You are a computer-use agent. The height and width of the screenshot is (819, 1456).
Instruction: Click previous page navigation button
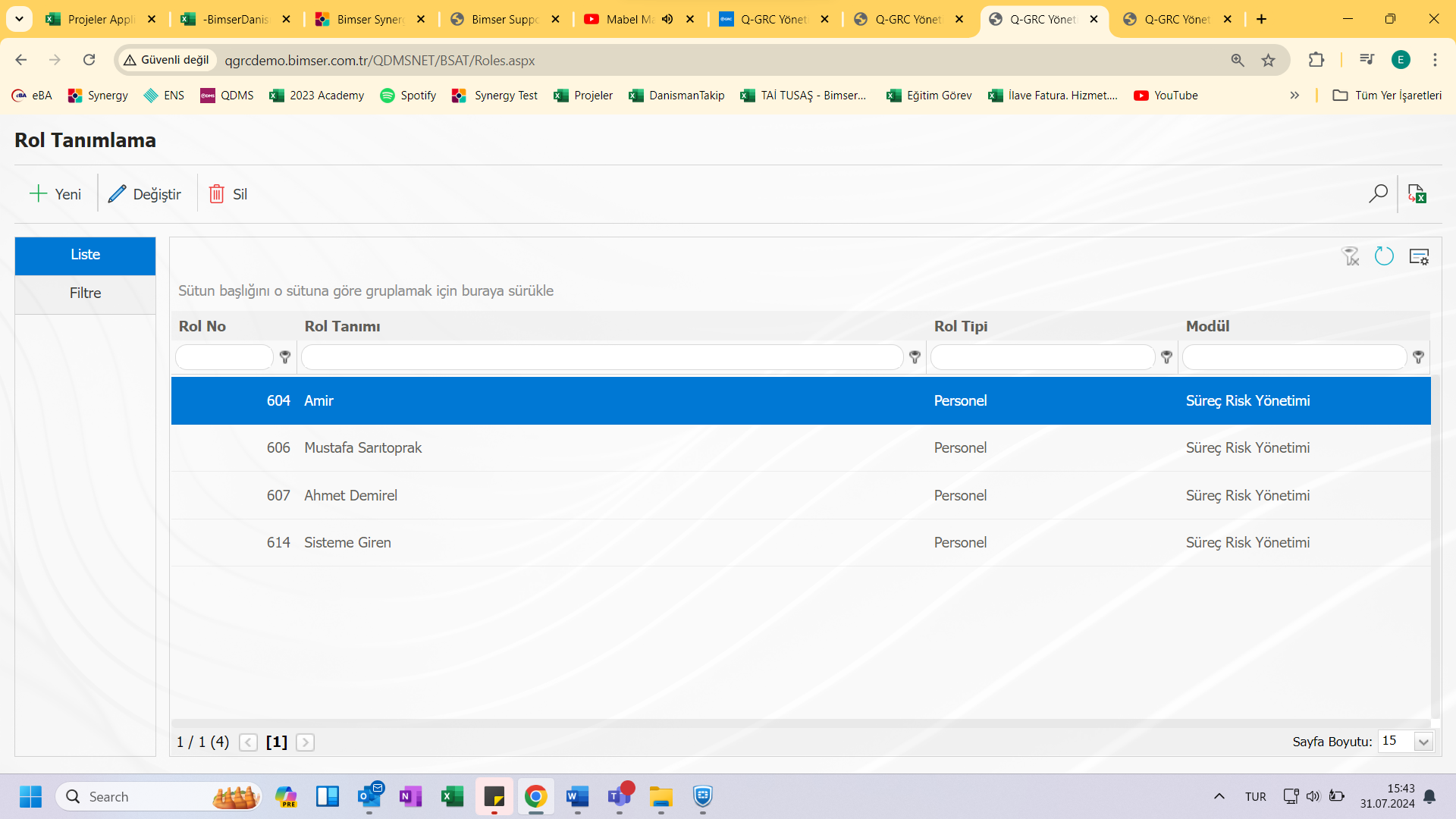pos(247,741)
